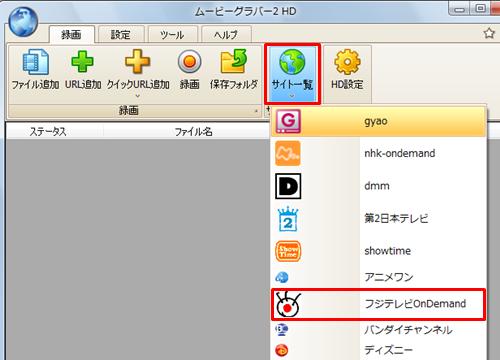Select ディズニー menu entry
500x360 pixels.
(x=379, y=350)
